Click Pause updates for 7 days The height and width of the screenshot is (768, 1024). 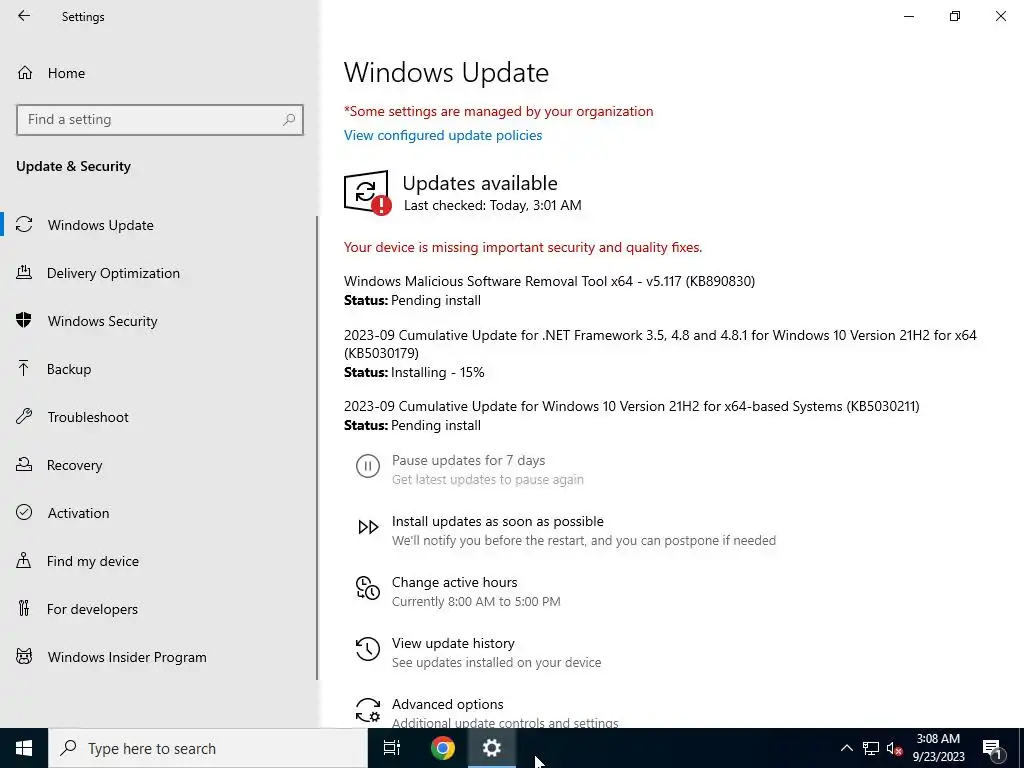468,460
